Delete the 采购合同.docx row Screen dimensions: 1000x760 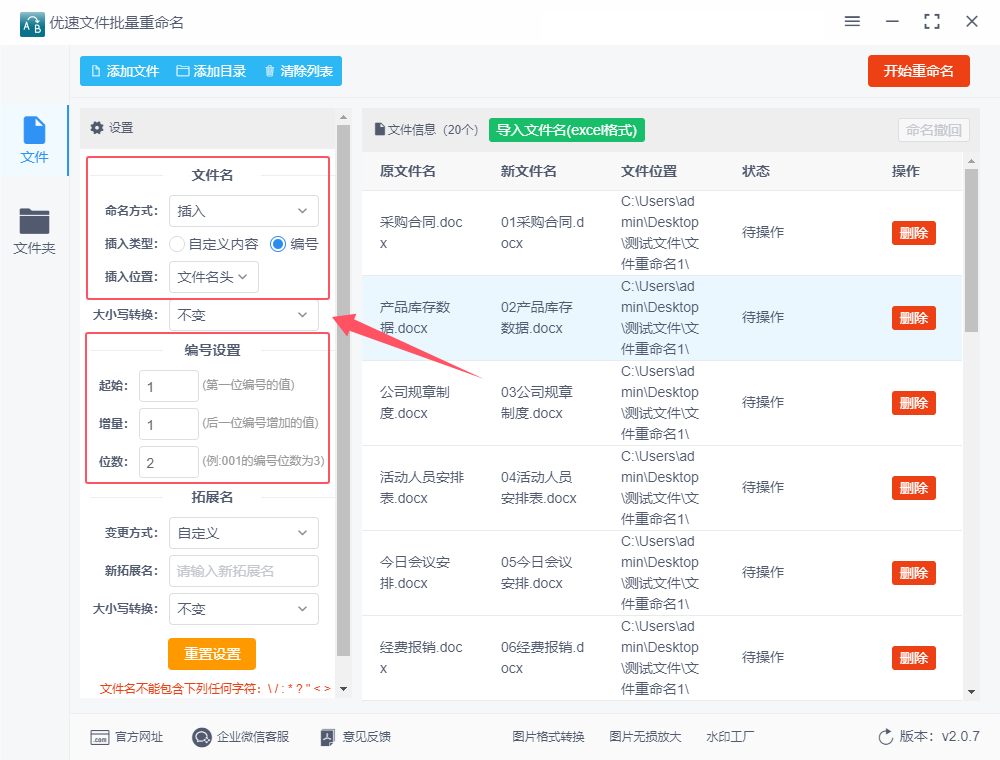click(x=913, y=233)
